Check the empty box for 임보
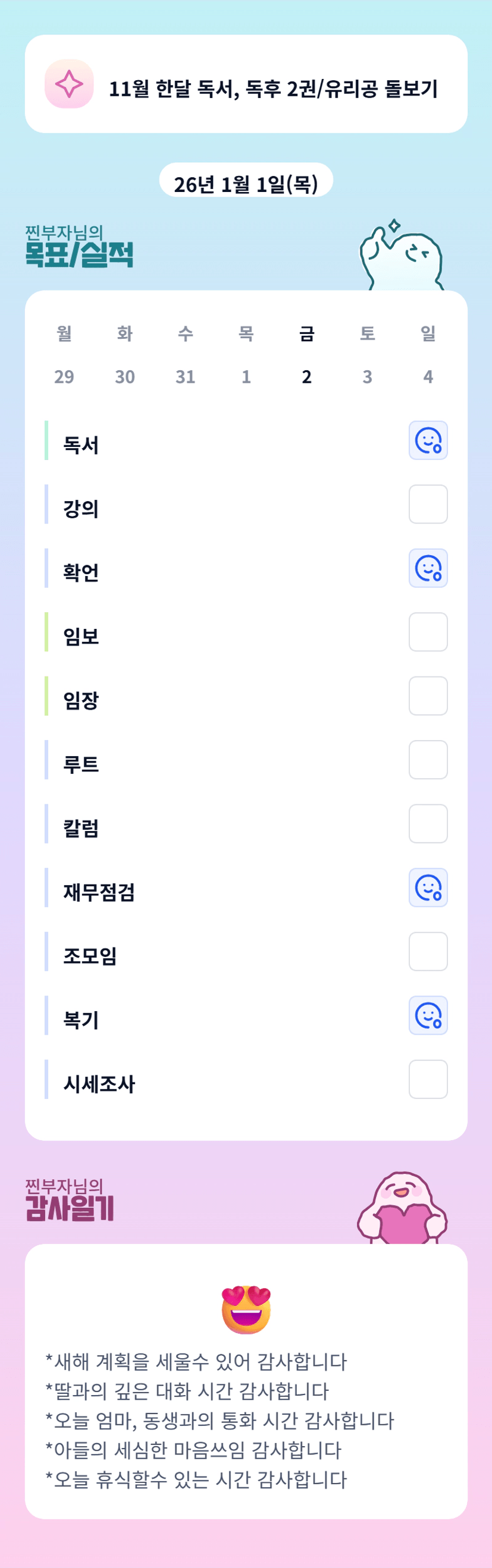492x1568 pixels. pos(428,632)
